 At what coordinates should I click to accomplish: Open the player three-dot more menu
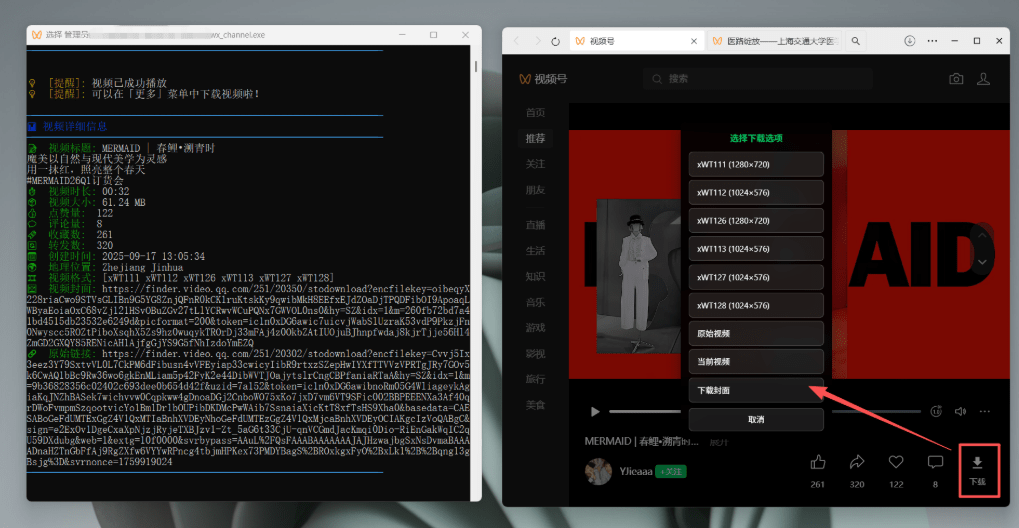(x=985, y=411)
